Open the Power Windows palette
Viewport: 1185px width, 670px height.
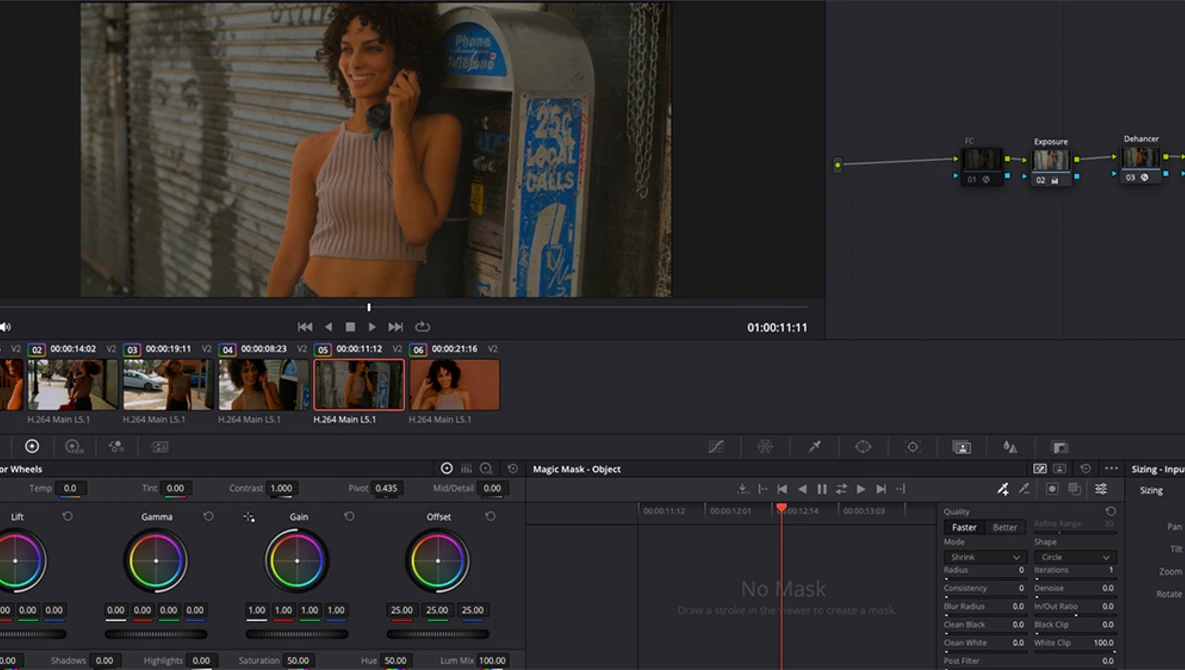pos(863,447)
